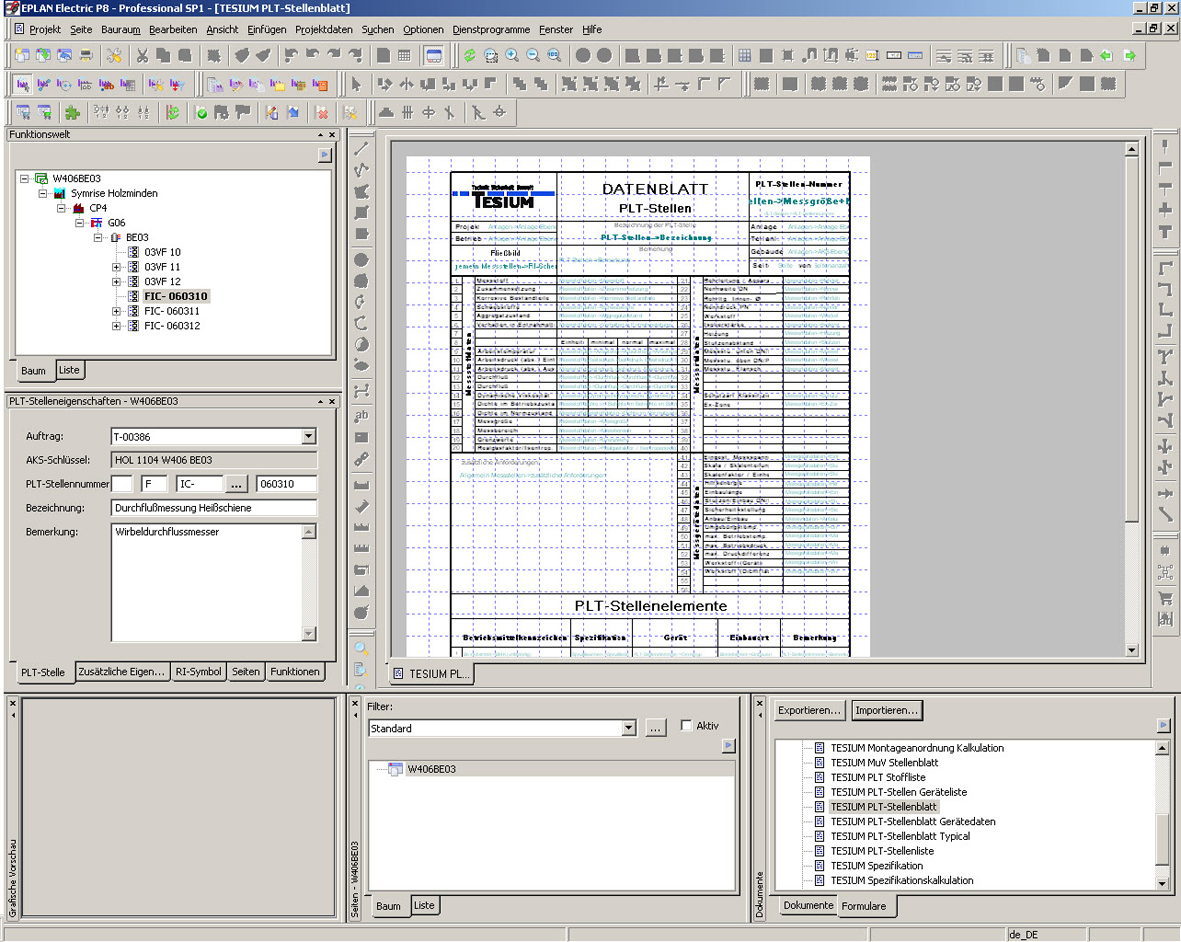Click the window layout icon next to table icon
The height and width of the screenshot is (942, 1181).
[434, 56]
